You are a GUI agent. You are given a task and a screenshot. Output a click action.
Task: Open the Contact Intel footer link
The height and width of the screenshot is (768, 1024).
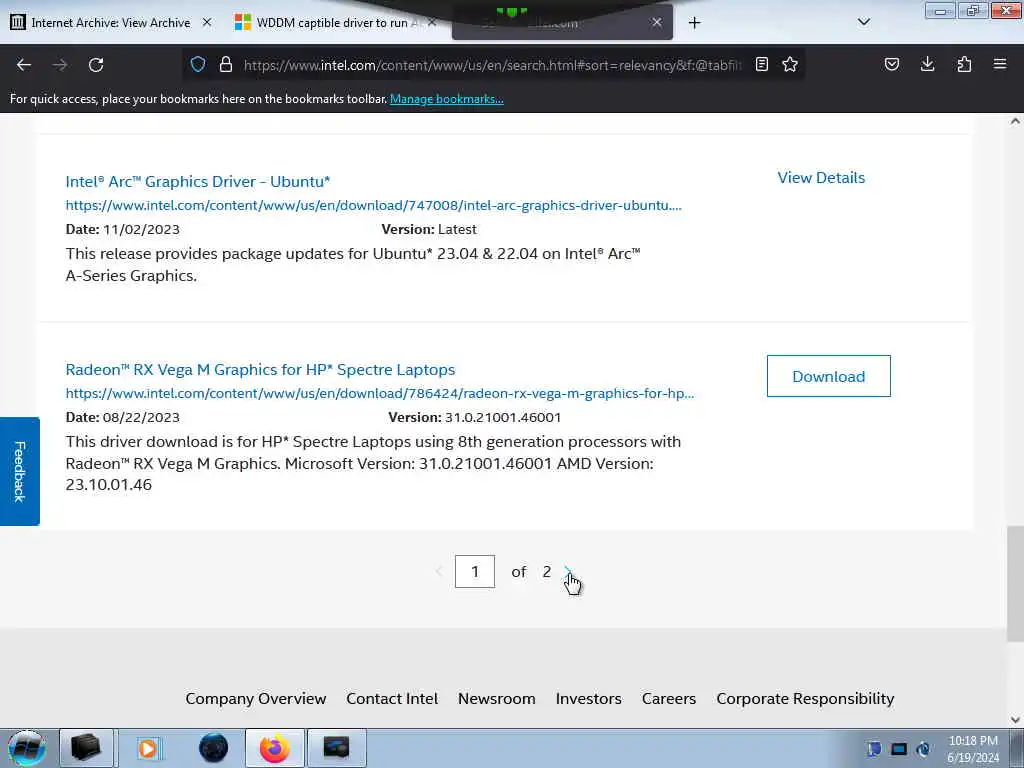coord(392,698)
